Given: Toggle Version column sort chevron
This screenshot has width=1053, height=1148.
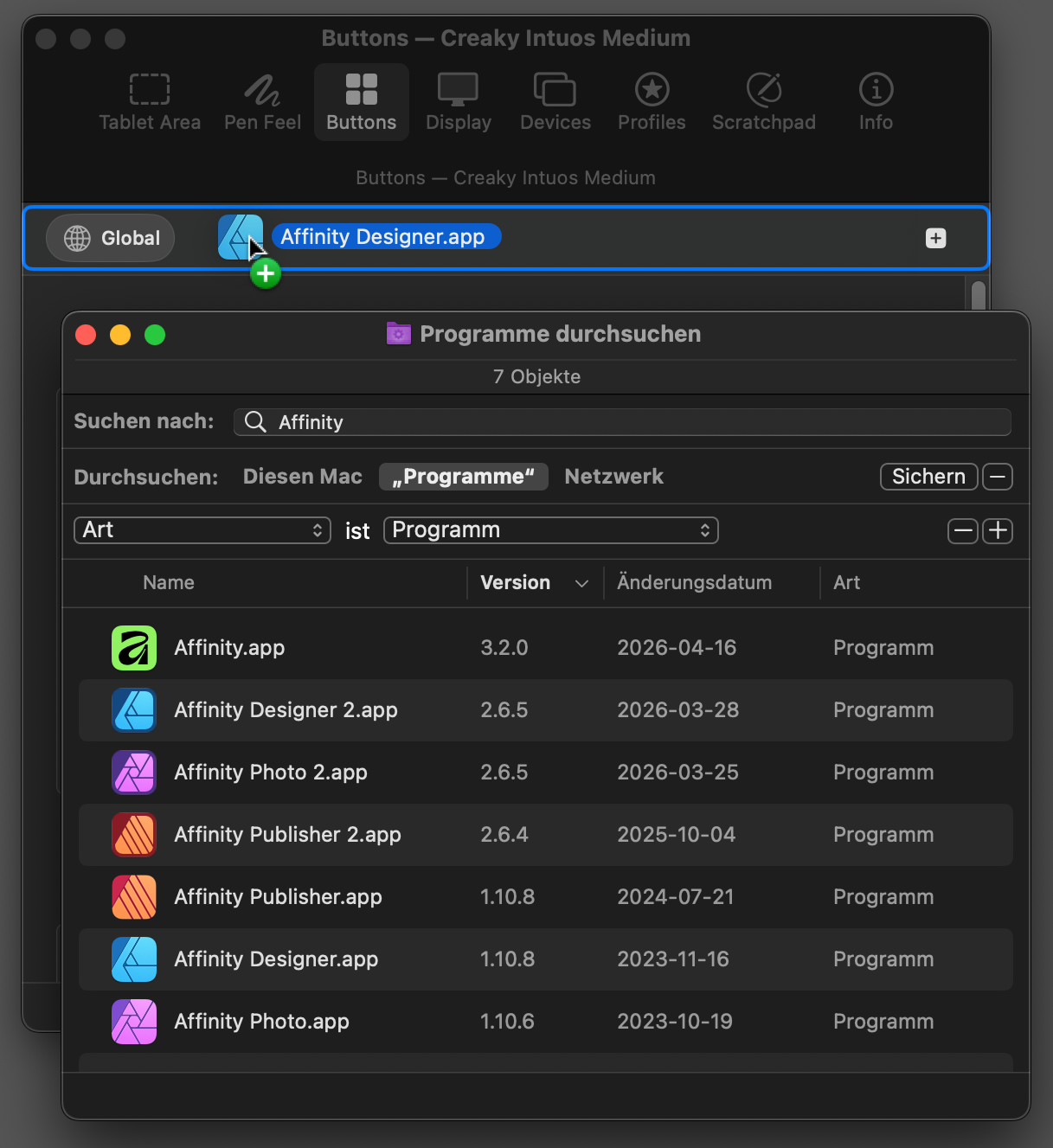Looking at the screenshot, I should coord(582,584).
